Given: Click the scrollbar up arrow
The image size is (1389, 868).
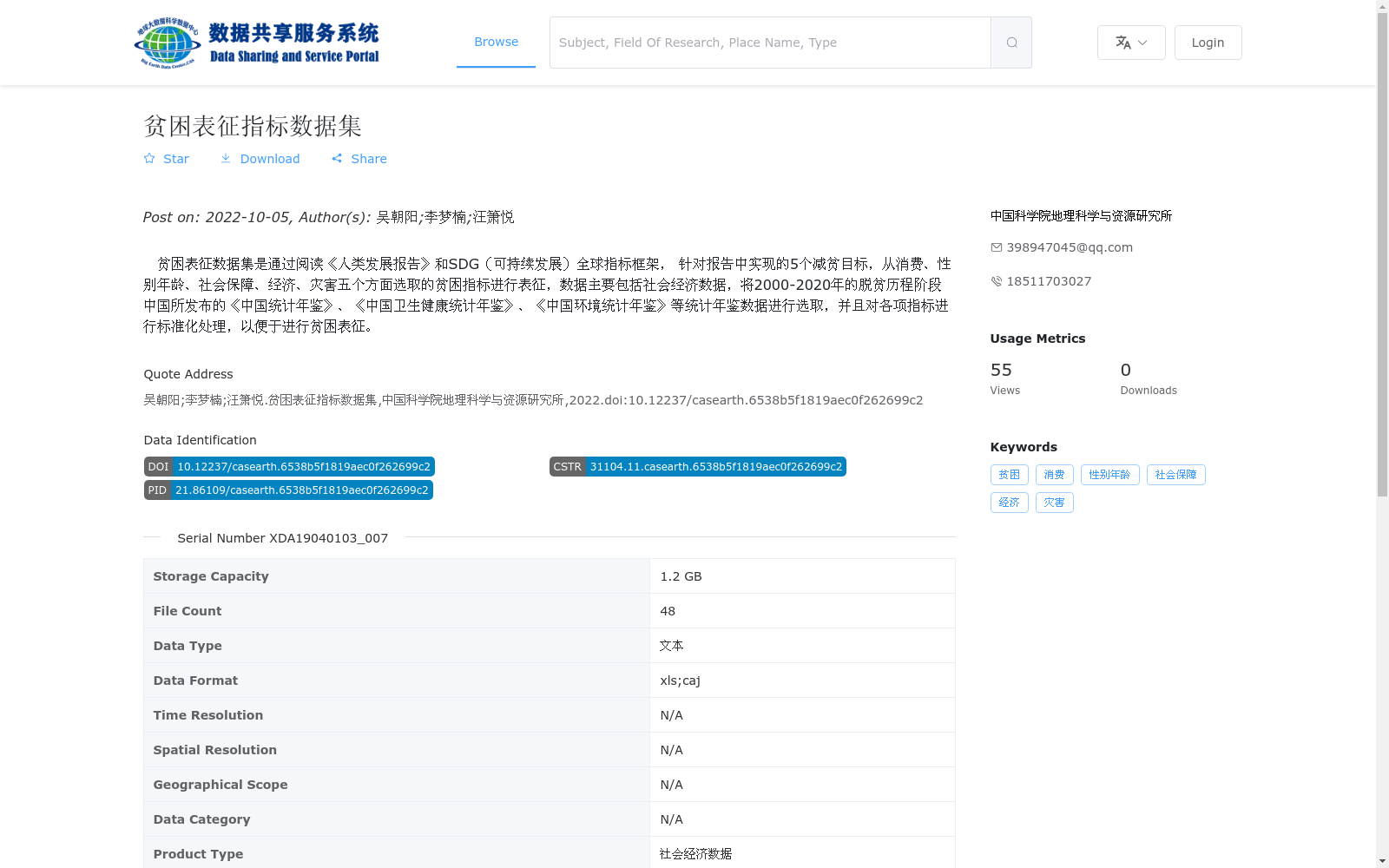Looking at the screenshot, I should pos(1382,6).
